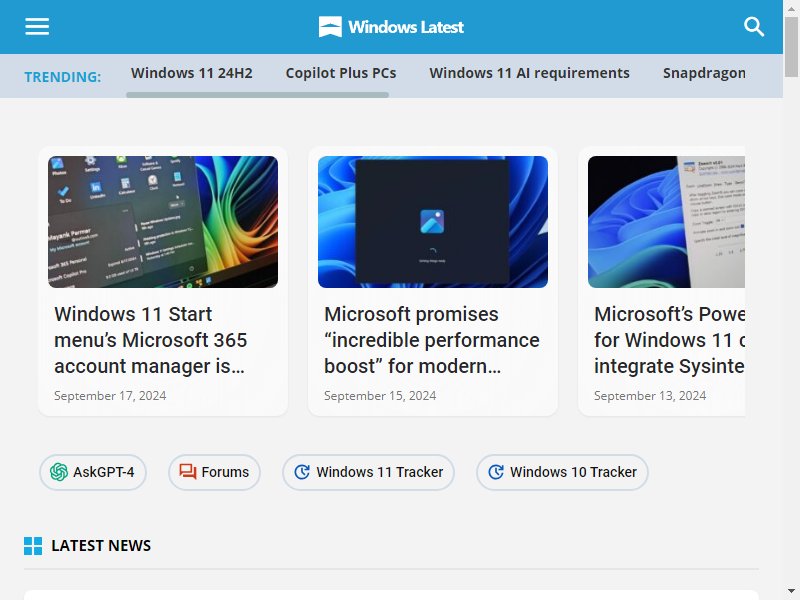Click the September 13, 2024 date
The width and height of the screenshot is (800, 600).
click(x=650, y=396)
